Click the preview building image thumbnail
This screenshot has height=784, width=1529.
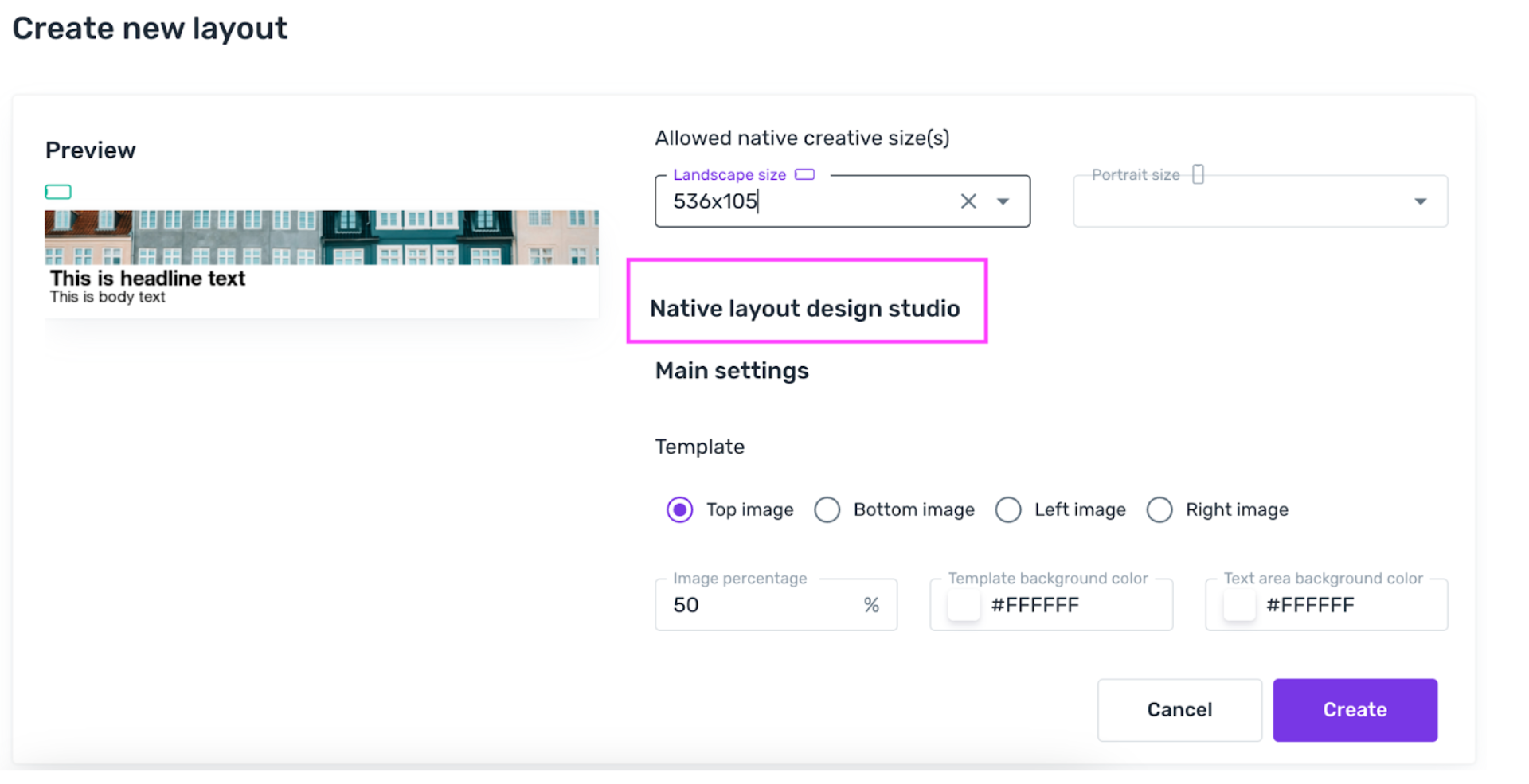pos(322,237)
